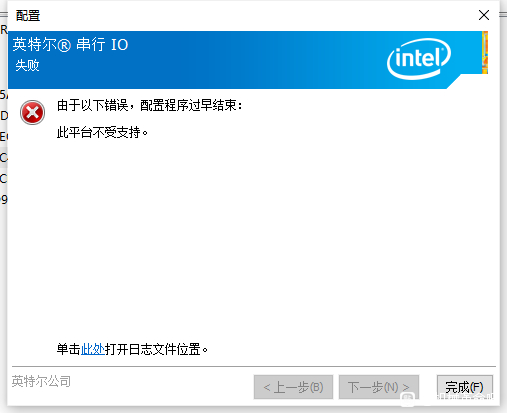Click the disabled 下一步(N) button
The image size is (507, 413).
point(379,387)
